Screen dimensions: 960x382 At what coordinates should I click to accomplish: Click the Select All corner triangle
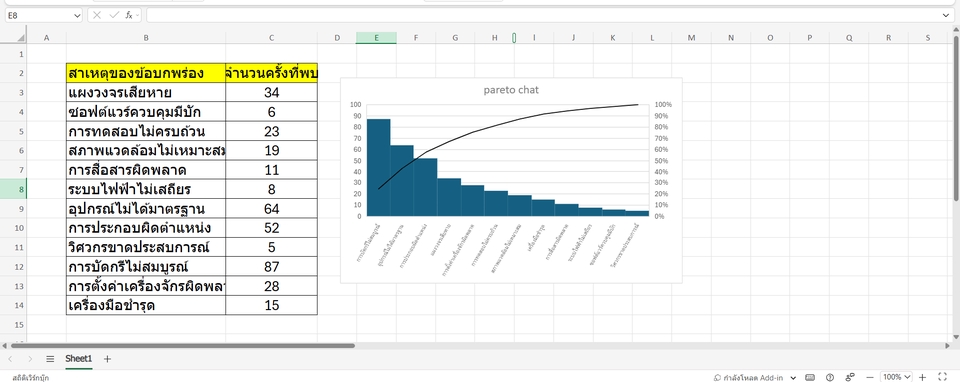21,38
